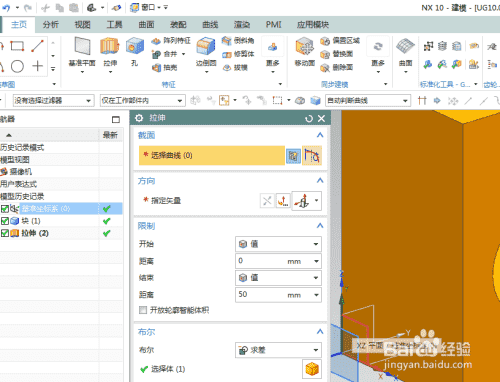The width and height of the screenshot is (500, 382).
Task: Select the Draft (拔模) tool
Action: [x=235, y=68]
